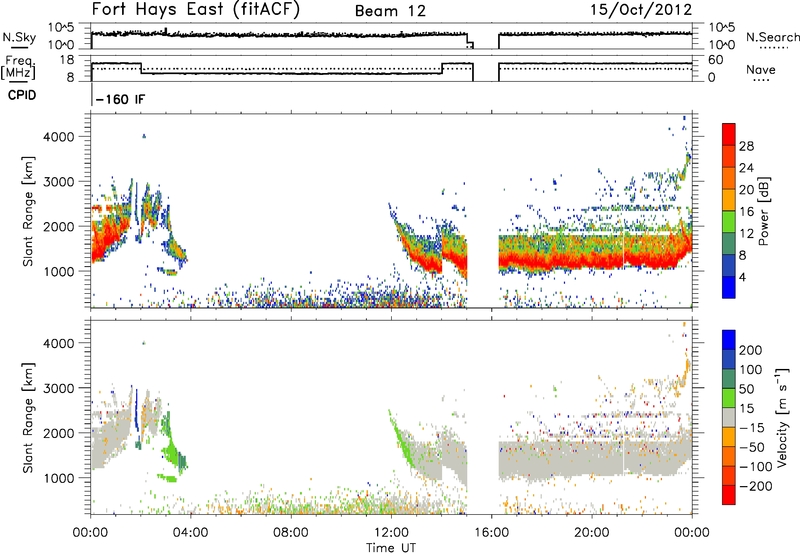This screenshot has width=800, height=554.
Task: Click the "60" Nave axis tick
Action: click(x=716, y=60)
